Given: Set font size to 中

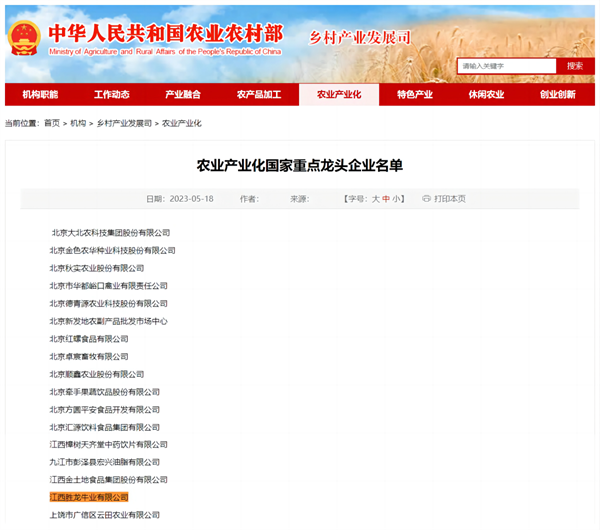Looking at the screenshot, I should pyautogui.click(x=386, y=199).
